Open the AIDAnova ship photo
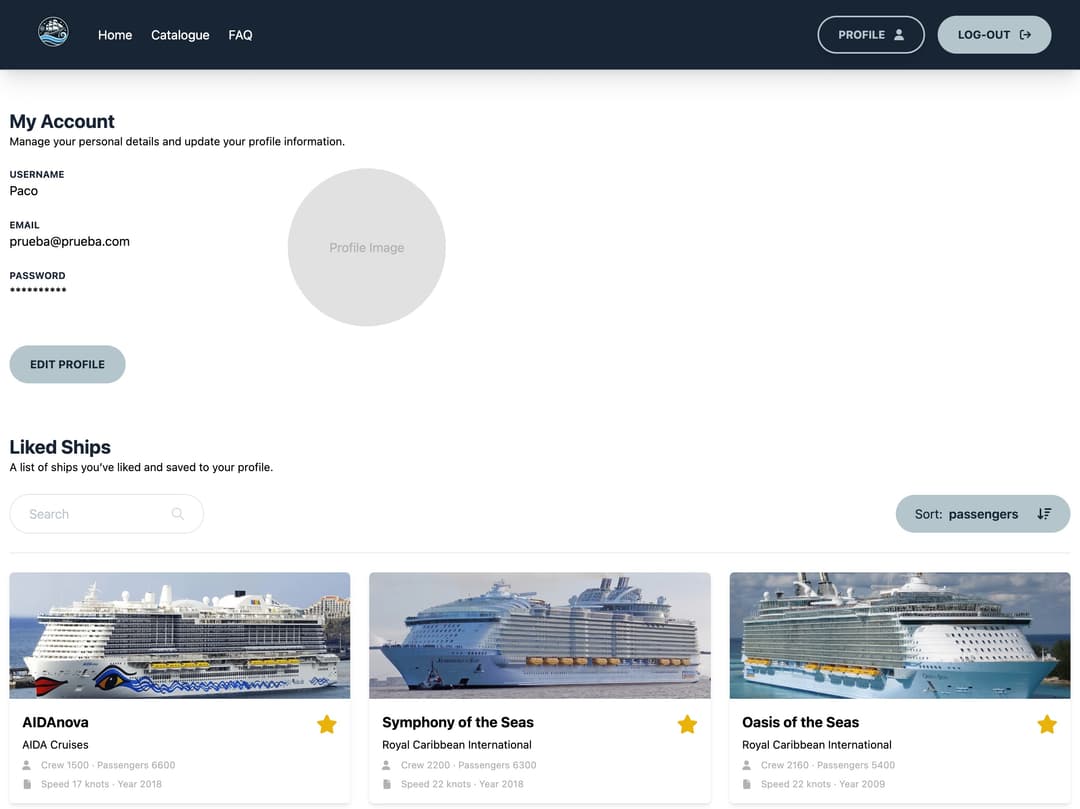1080x809 pixels. 180,635
